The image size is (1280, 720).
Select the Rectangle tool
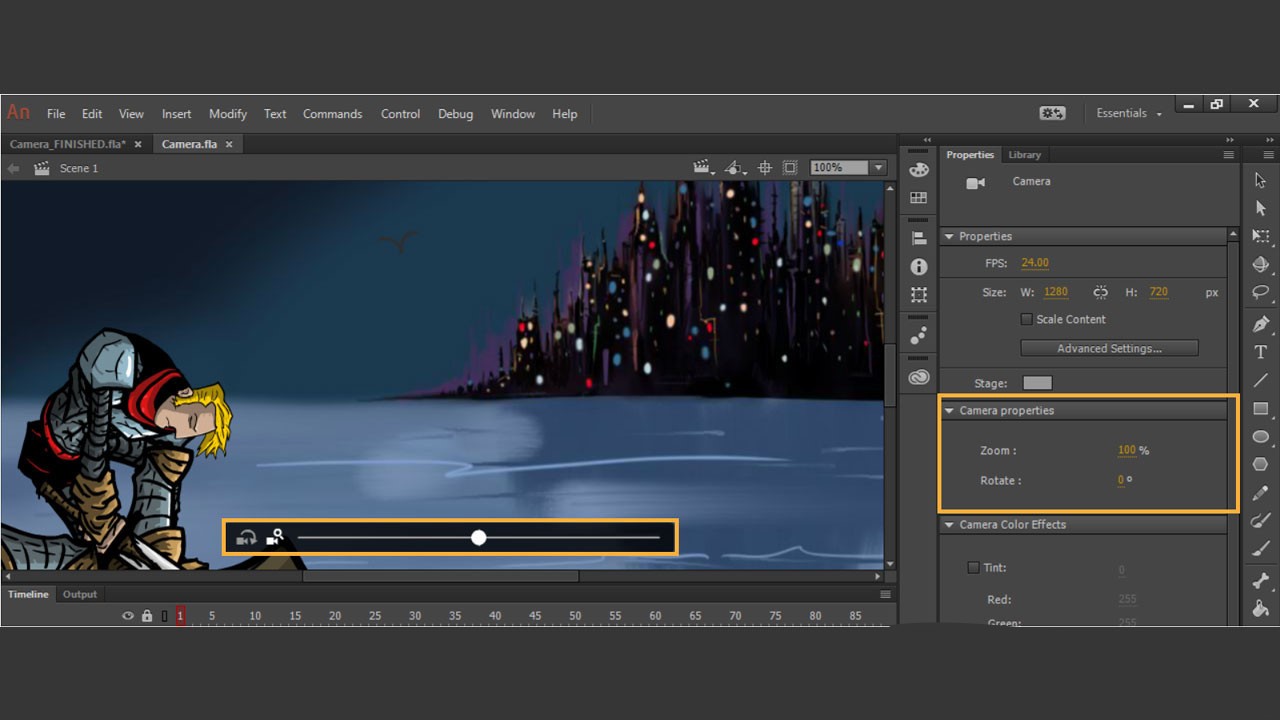pos(1260,408)
